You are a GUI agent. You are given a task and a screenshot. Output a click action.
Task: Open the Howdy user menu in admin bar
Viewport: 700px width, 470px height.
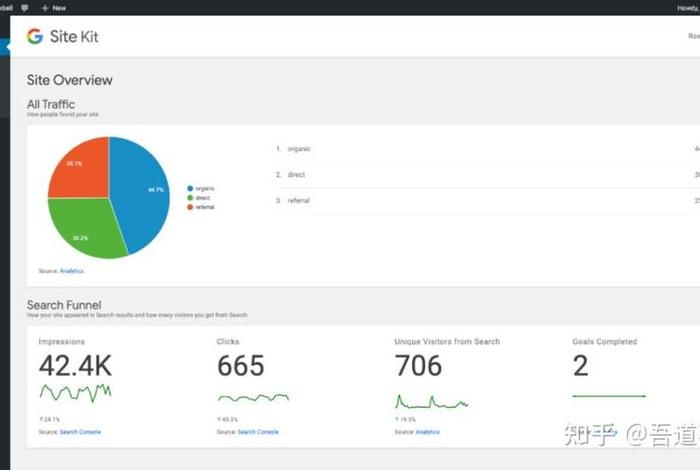point(688,8)
